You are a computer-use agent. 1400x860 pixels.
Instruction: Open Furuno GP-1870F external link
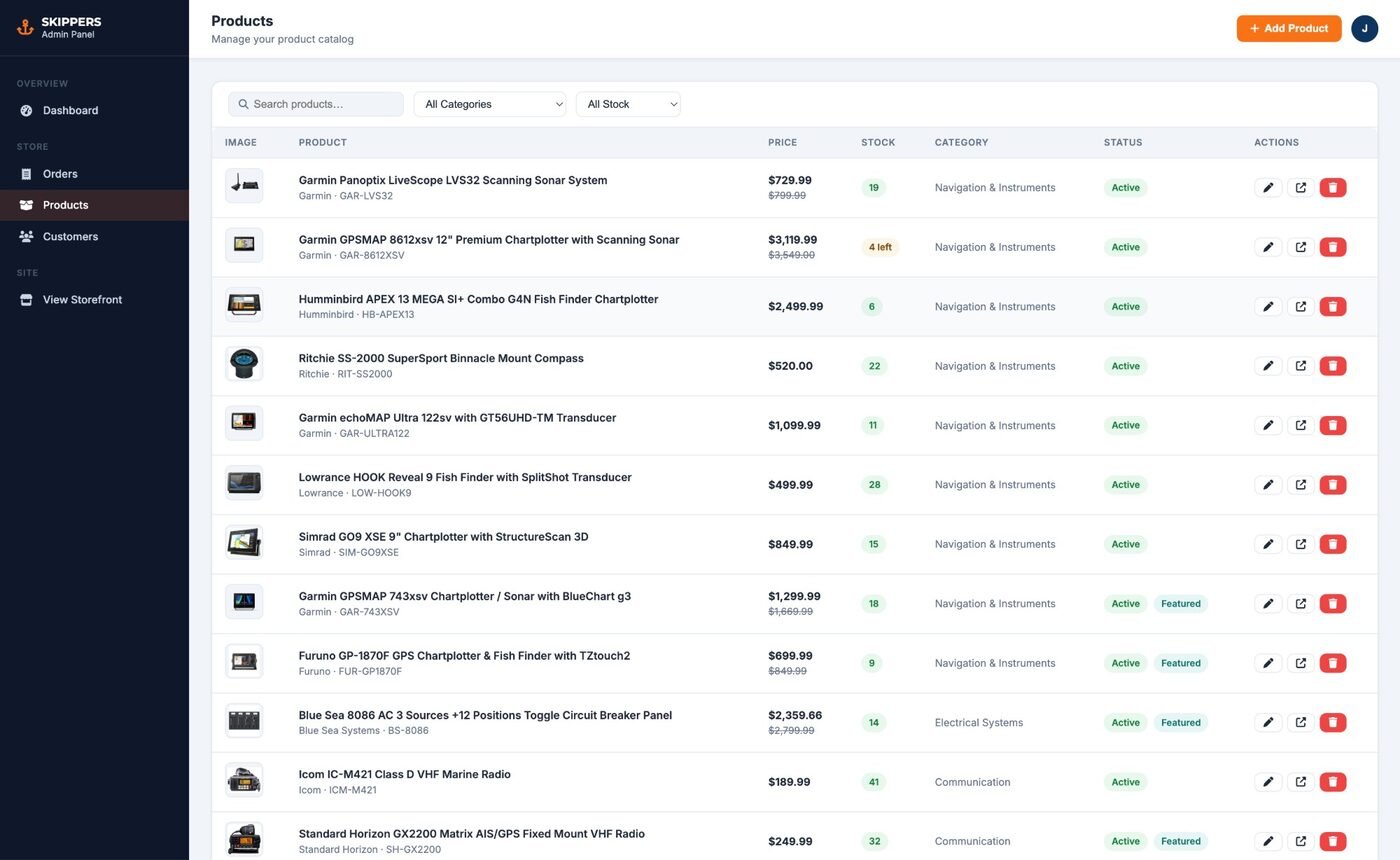(1301, 663)
